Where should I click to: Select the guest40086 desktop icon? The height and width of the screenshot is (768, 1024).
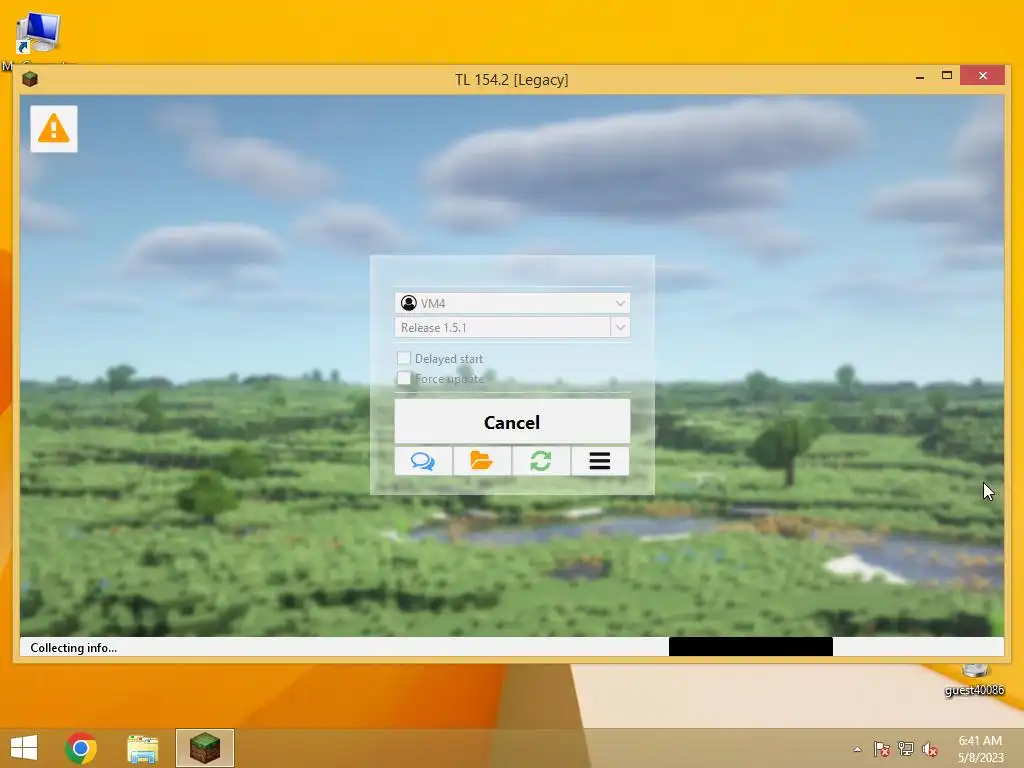tap(974, 680)
